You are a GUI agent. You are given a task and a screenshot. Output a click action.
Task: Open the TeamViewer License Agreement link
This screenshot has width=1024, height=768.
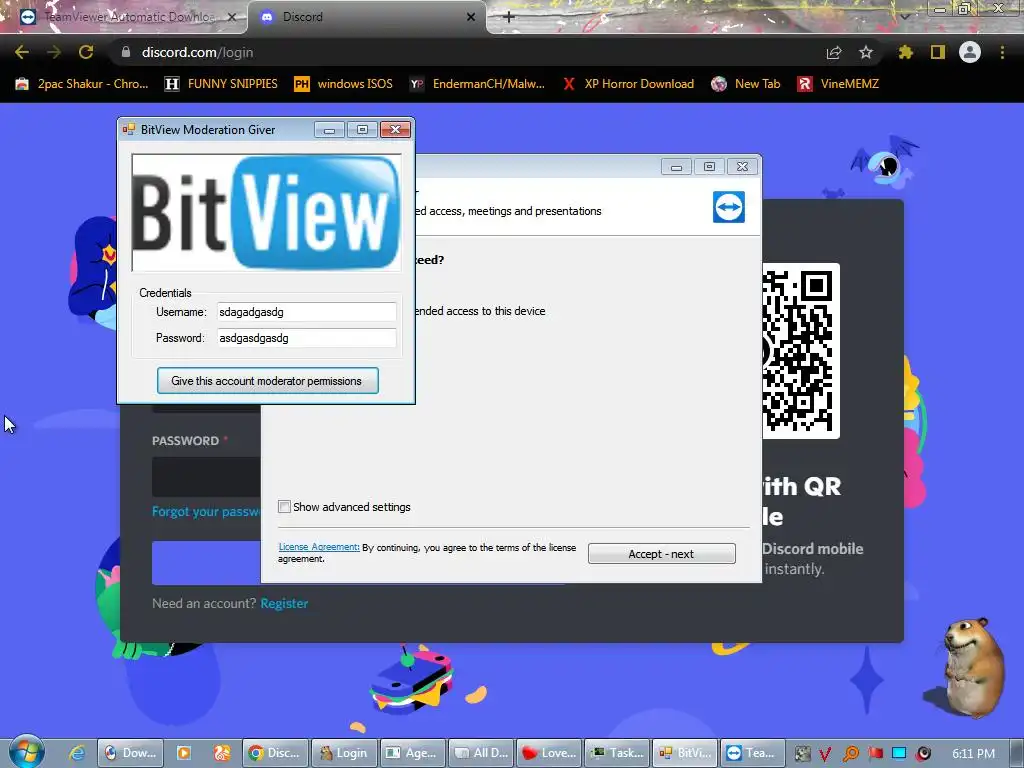point(319,547)
